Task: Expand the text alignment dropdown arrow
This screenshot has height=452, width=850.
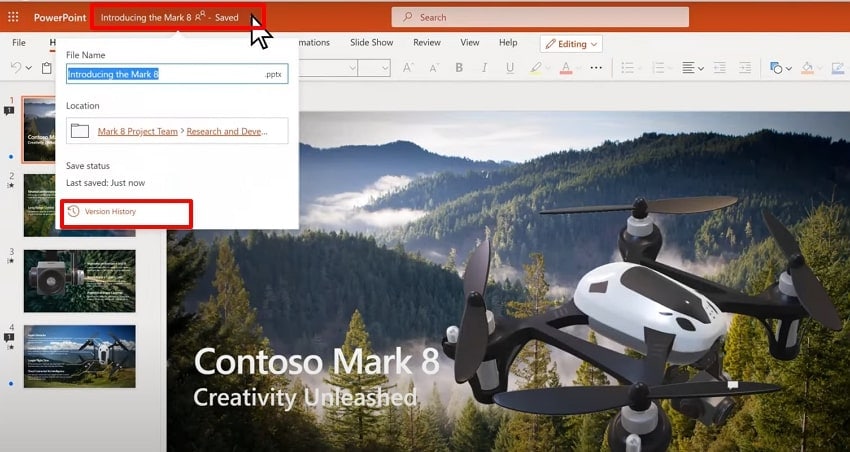Action: point(700,68)
